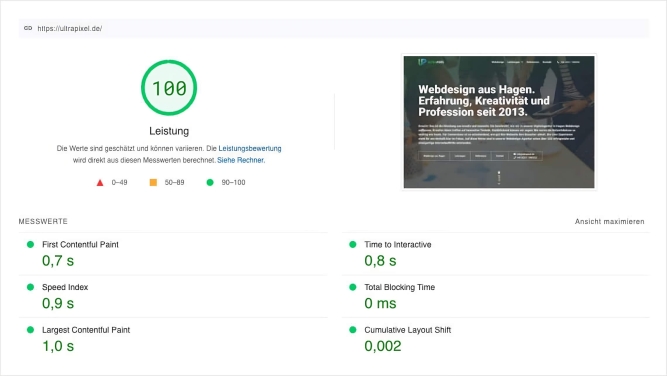Click the Total Blocking Time label
This screenshot has height=376, width=667.
[399, 287]
